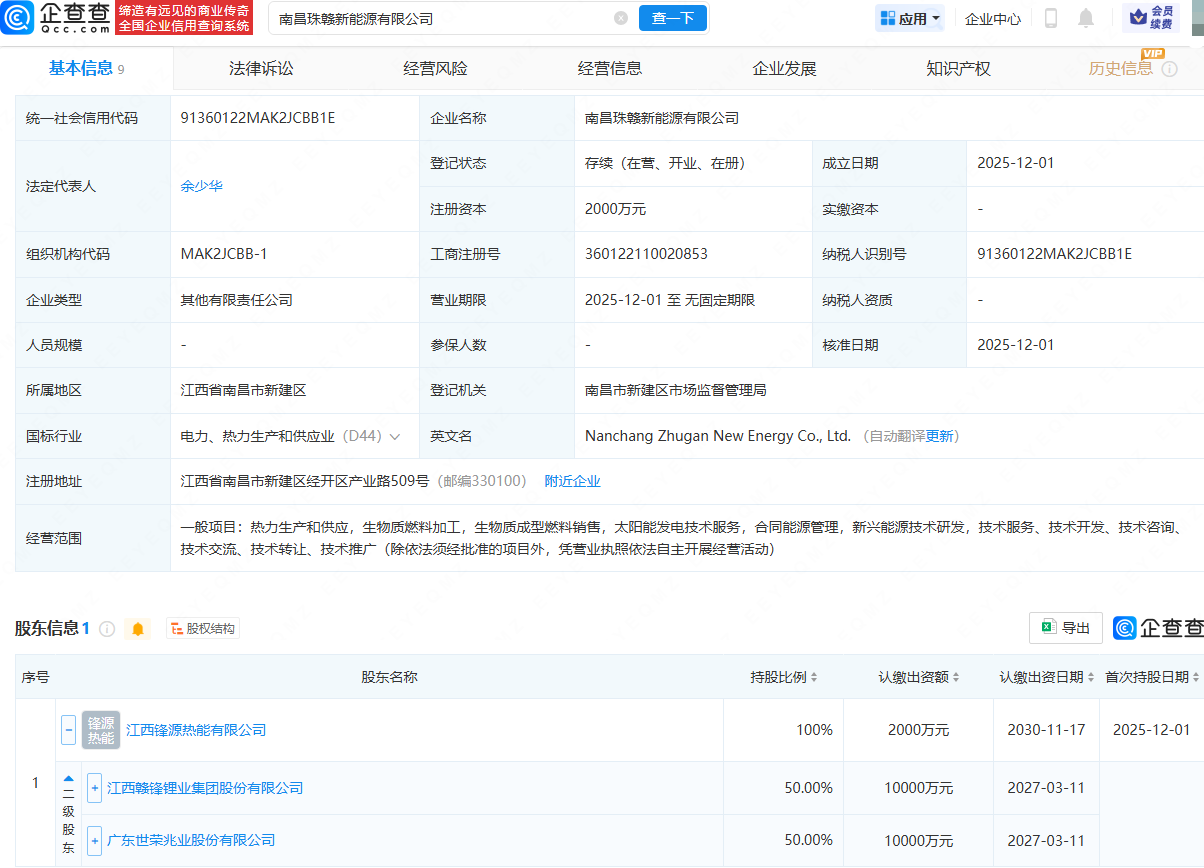Open the mobile app icon in the header
This screenshot has height=868, width=1204.
(x=1052, y=18)
